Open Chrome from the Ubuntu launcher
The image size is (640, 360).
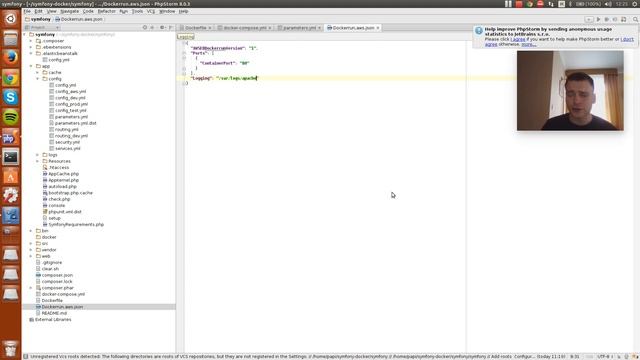(11, 78)
